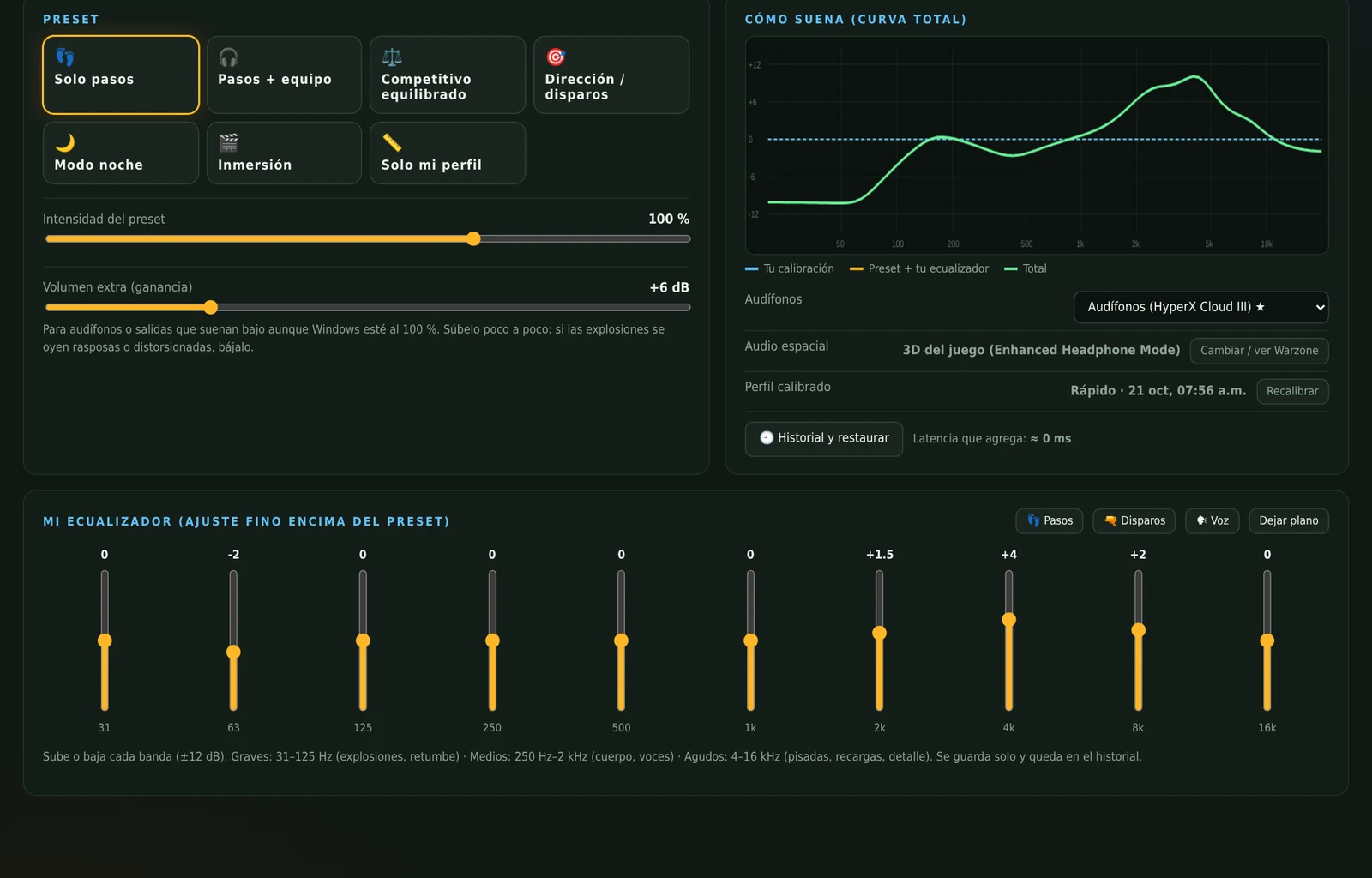Adjust the Intensidad del preset slider
Screen dimensions: 1372x878
point(368,239)
